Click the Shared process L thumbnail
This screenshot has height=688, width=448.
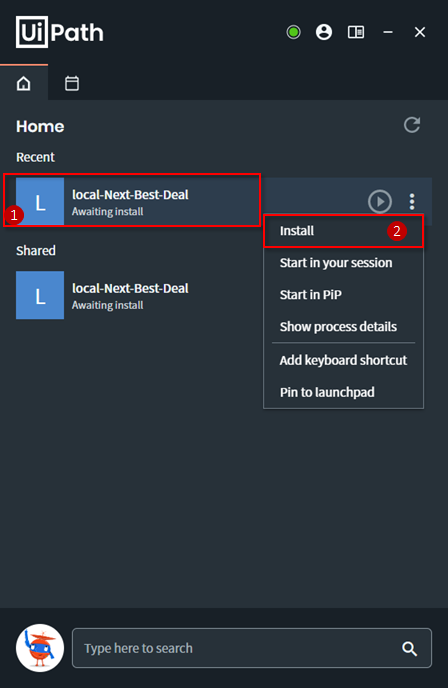(x=40, y=295)
